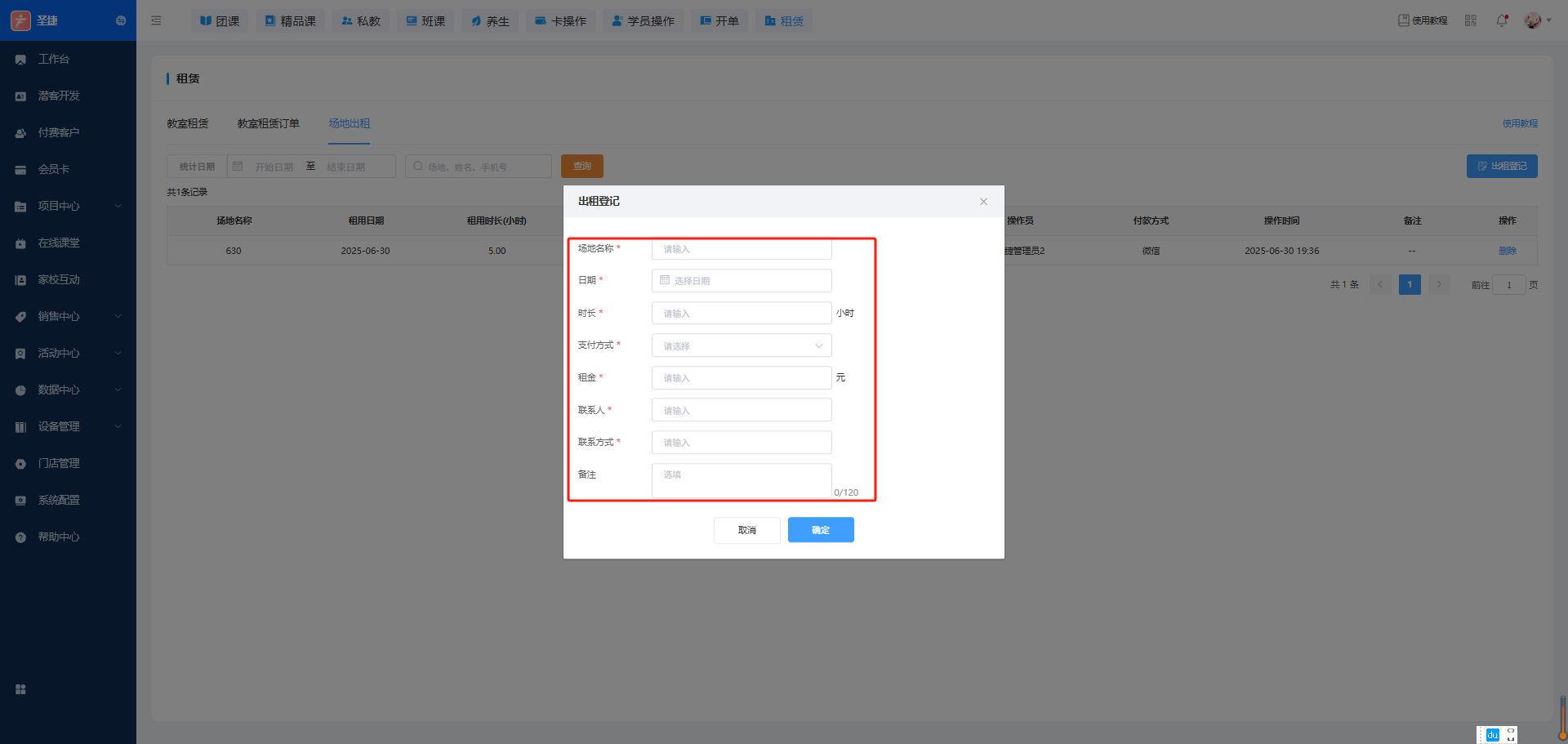The image size is (1568, 744).
Task: Click the blue 确定 button
Action: [x=820, y=530]
